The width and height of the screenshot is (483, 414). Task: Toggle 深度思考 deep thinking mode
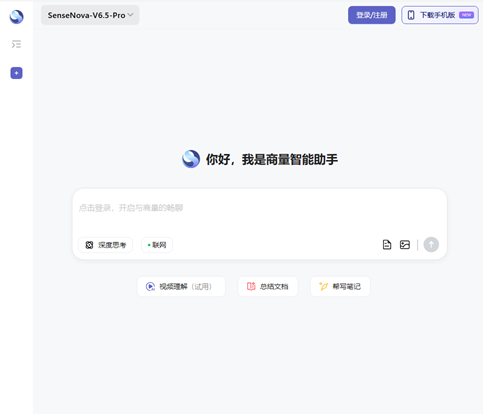coord(105,245)
